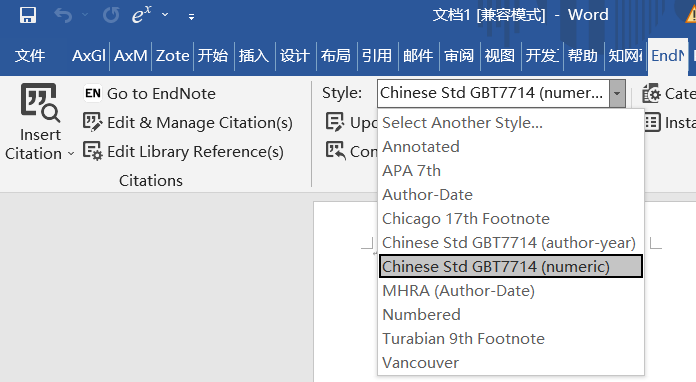Click the Style combo box text field

click(493, 93)
